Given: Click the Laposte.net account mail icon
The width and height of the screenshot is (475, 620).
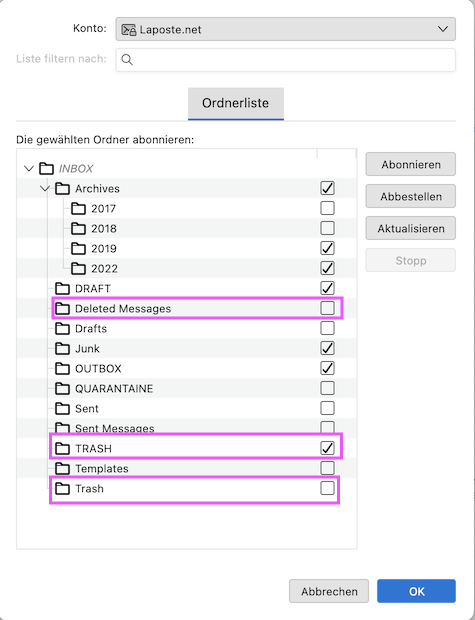Looking at the screenshot, I should coord(129,30).
